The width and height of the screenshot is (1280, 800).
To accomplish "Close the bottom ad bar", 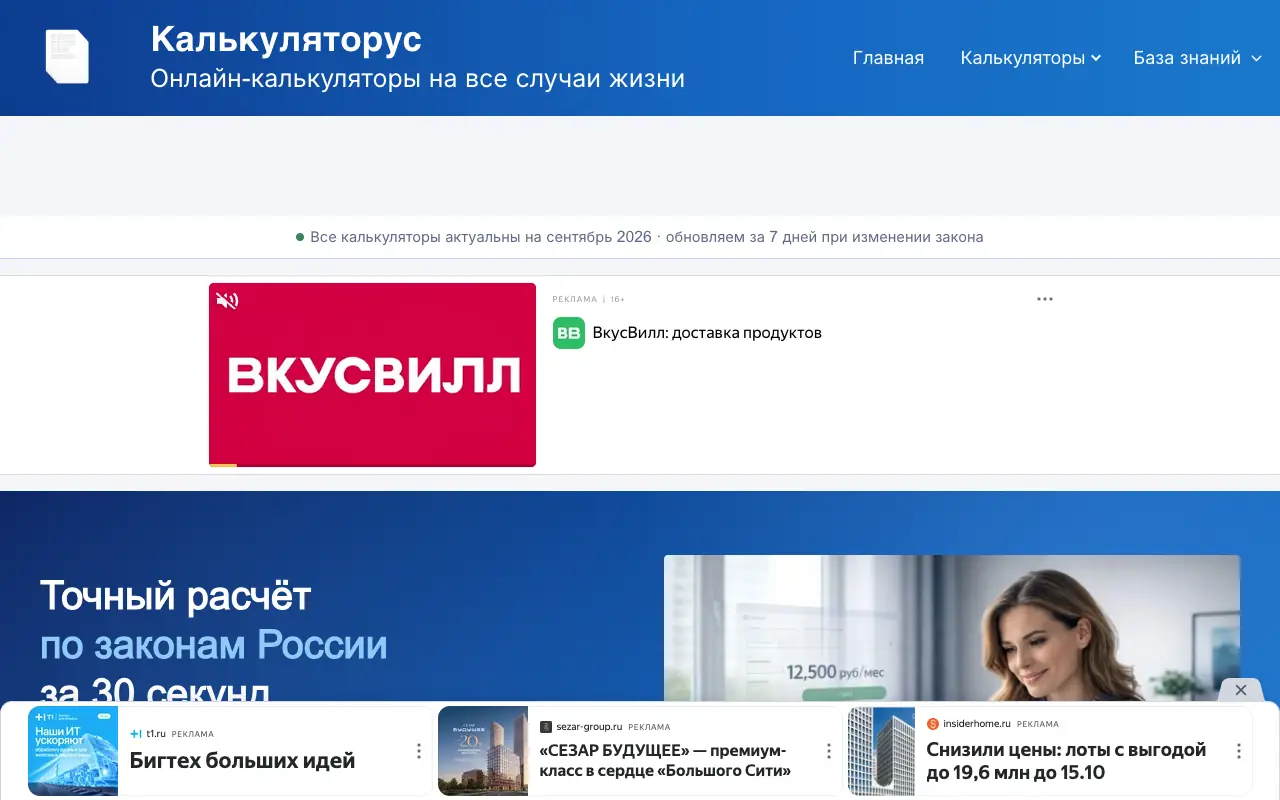I will (1241, 690).
